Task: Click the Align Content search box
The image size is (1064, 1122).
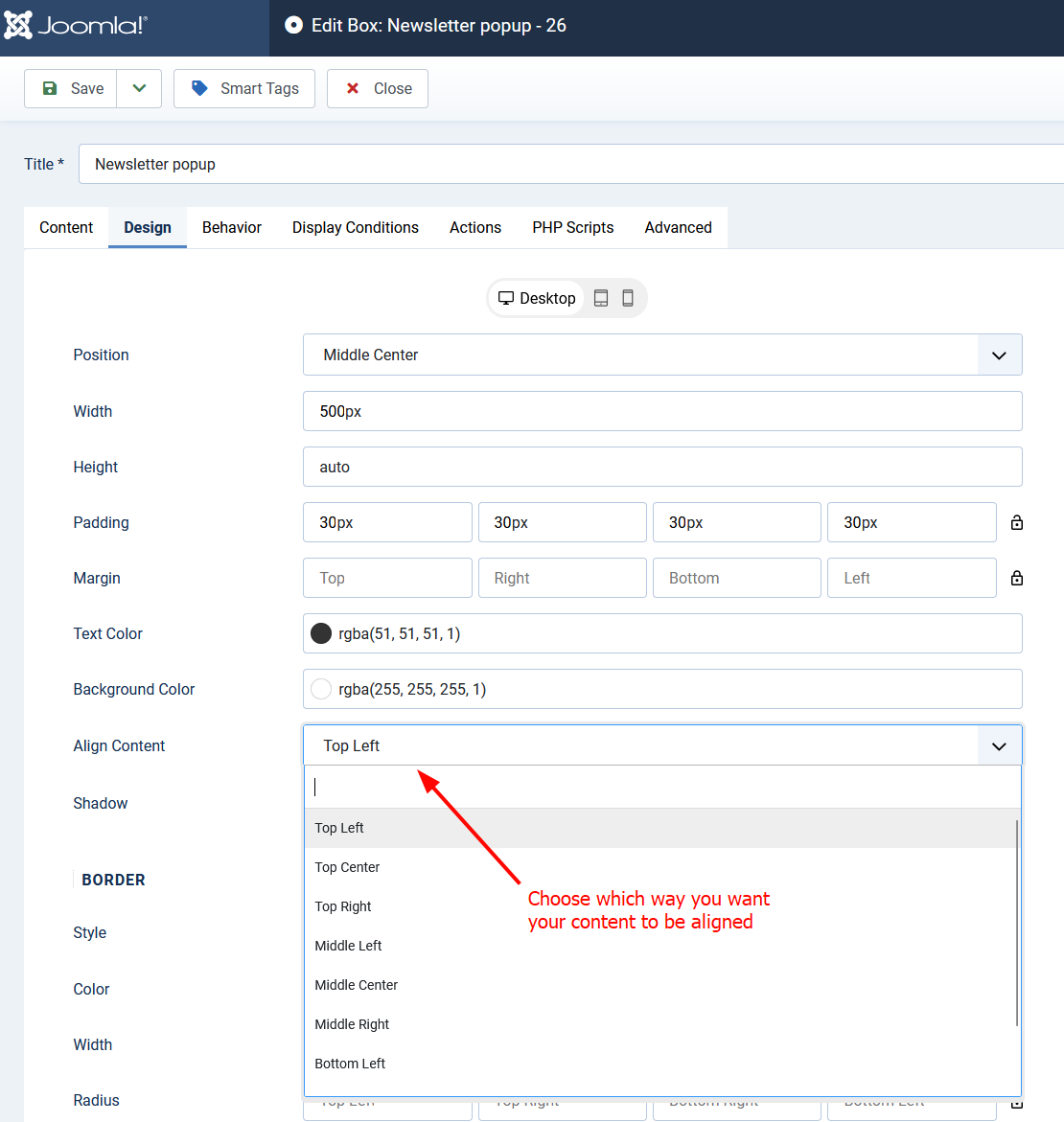Action: [662, 787]
